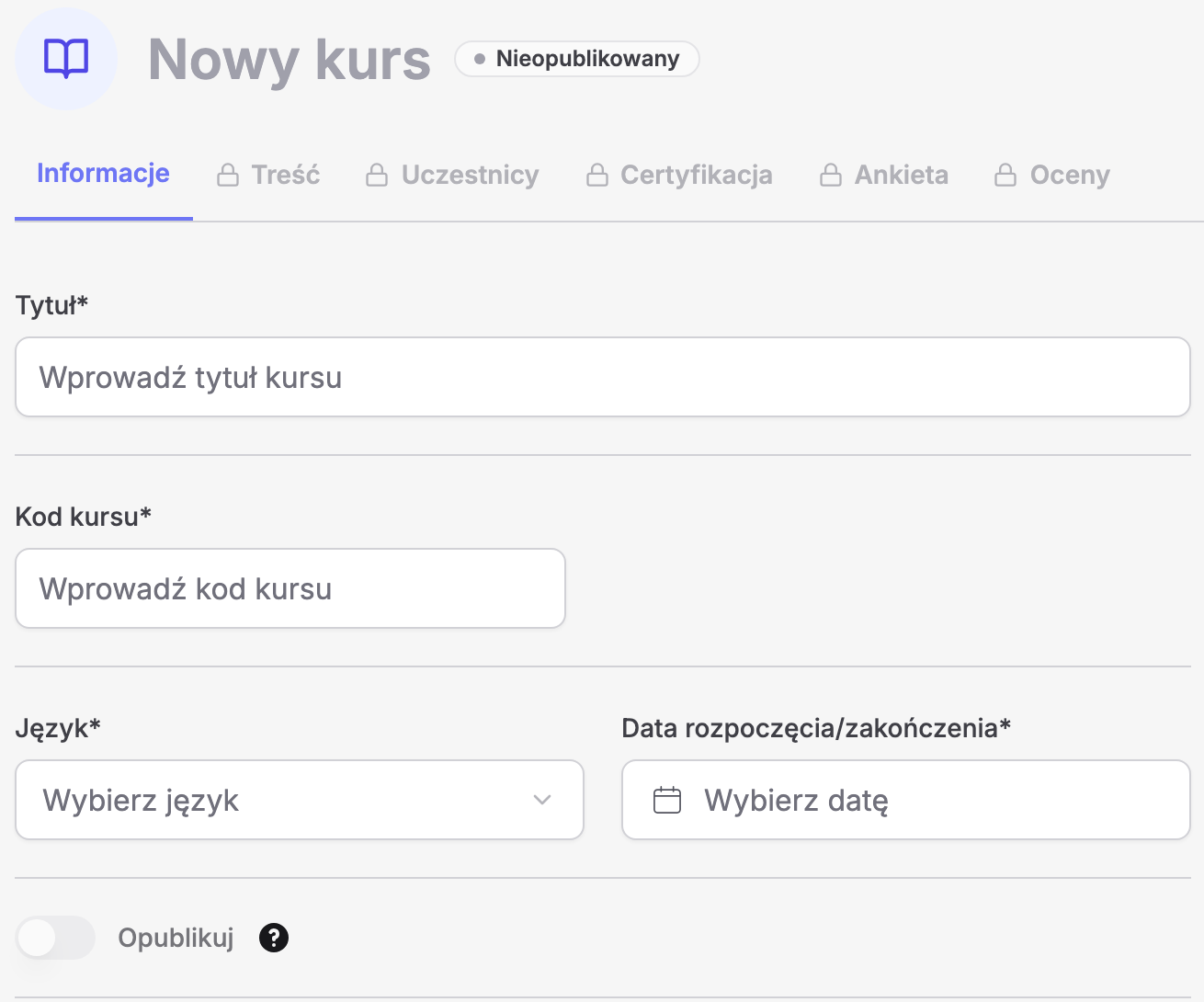This screenshot has width=1204, height=1002.
Task: Switch to the Informacje tab
Action: click(x=103, y=173)
